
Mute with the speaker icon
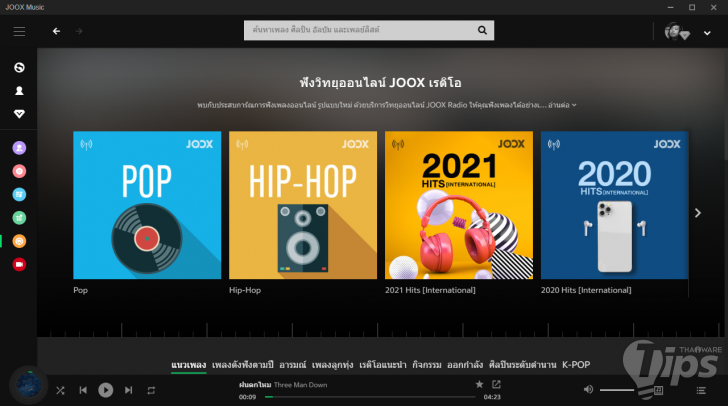tap(588, 389)
